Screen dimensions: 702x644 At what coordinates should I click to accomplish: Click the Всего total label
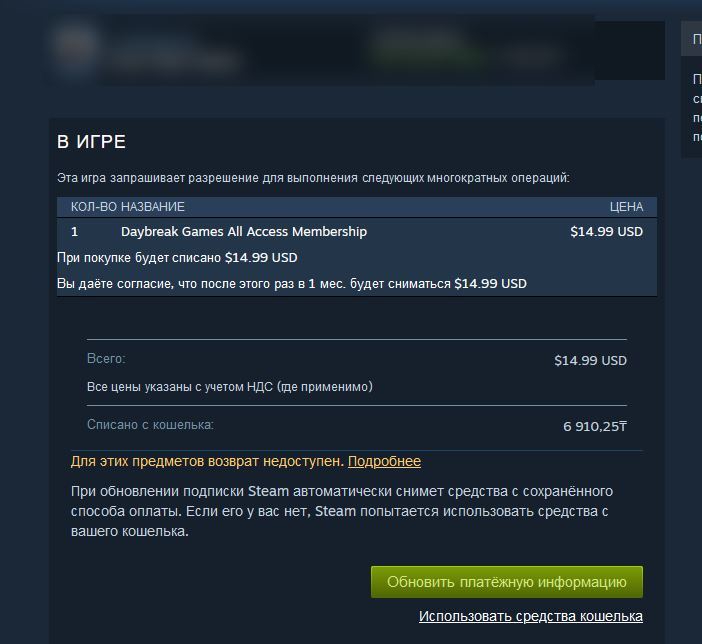click(x=106, y=359)
